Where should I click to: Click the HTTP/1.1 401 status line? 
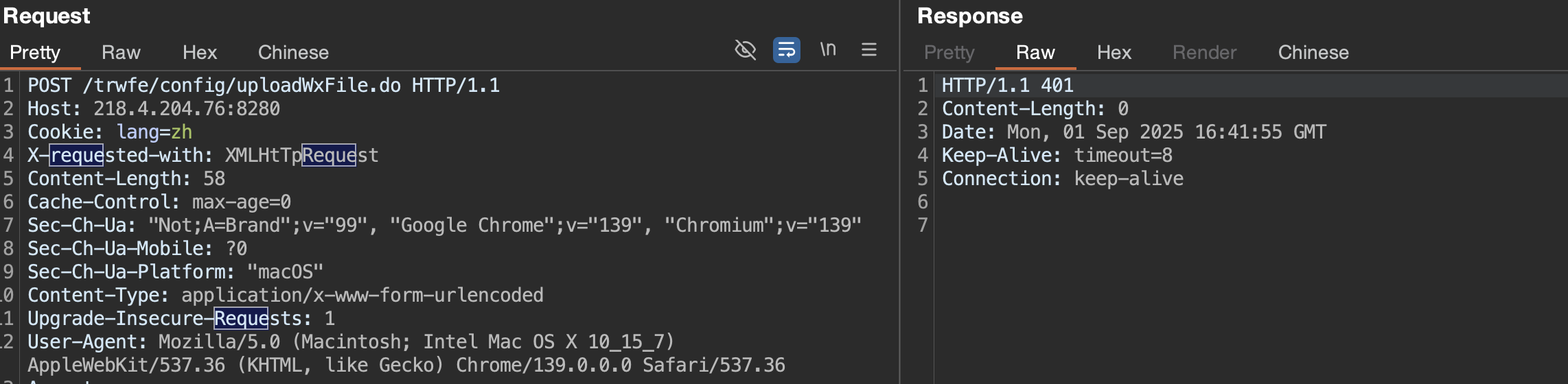click(x=1007, y=86)
